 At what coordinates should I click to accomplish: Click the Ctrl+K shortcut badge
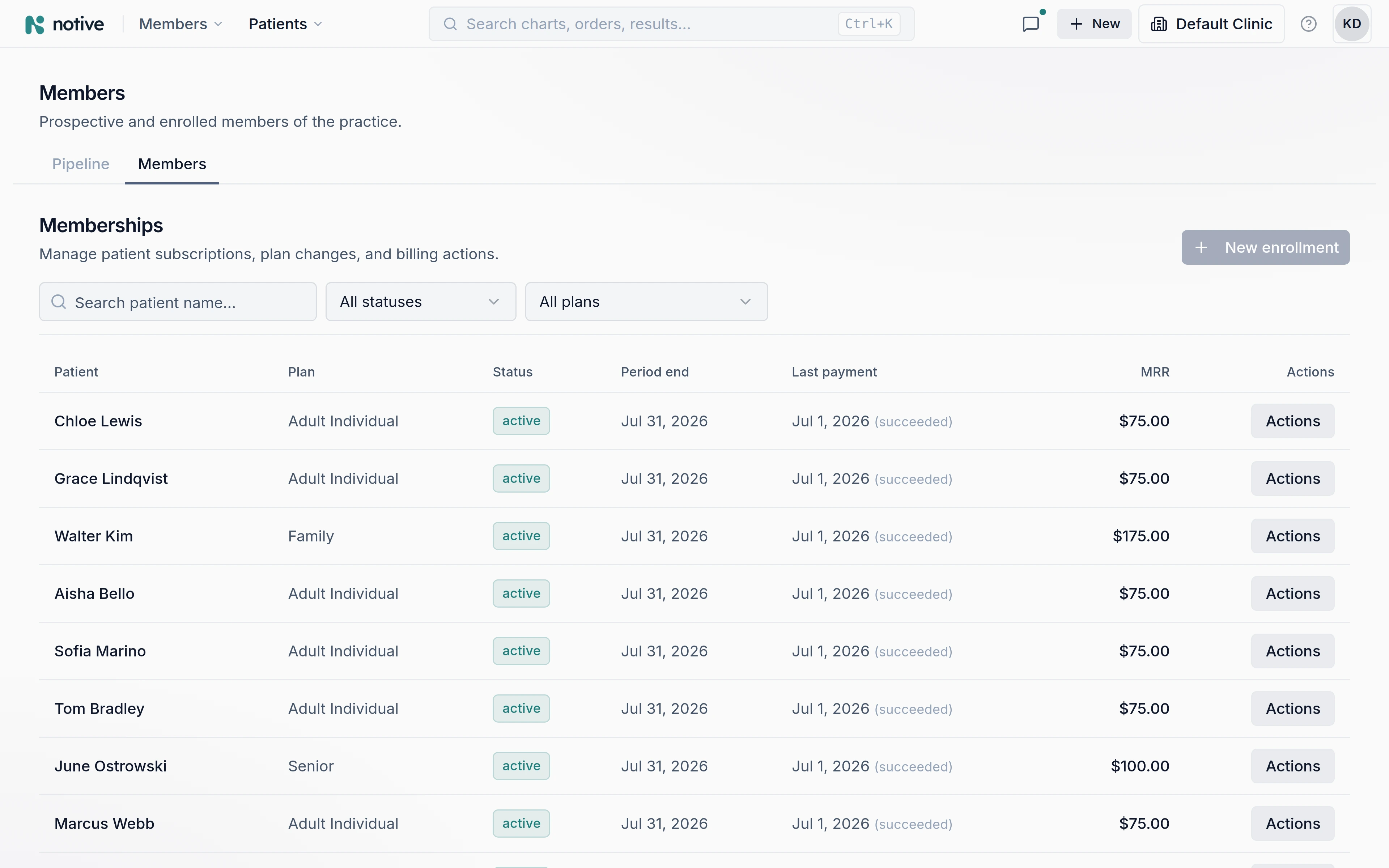point(868,24)
